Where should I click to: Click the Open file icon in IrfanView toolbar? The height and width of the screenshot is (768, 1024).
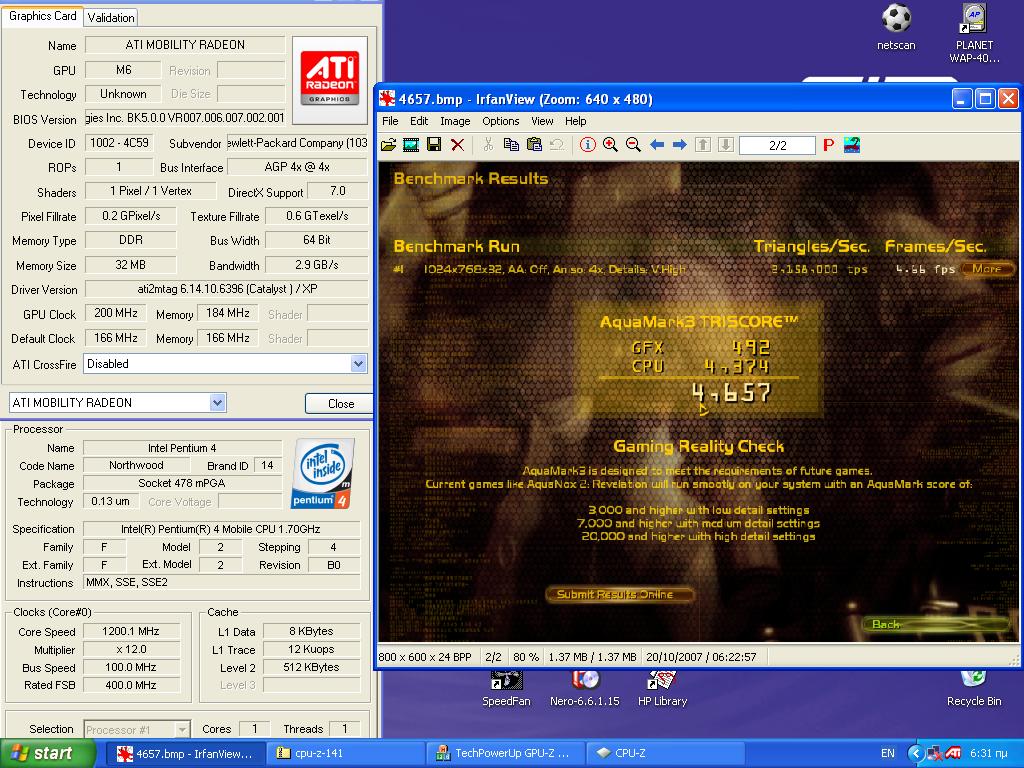[x=389, y=145]
